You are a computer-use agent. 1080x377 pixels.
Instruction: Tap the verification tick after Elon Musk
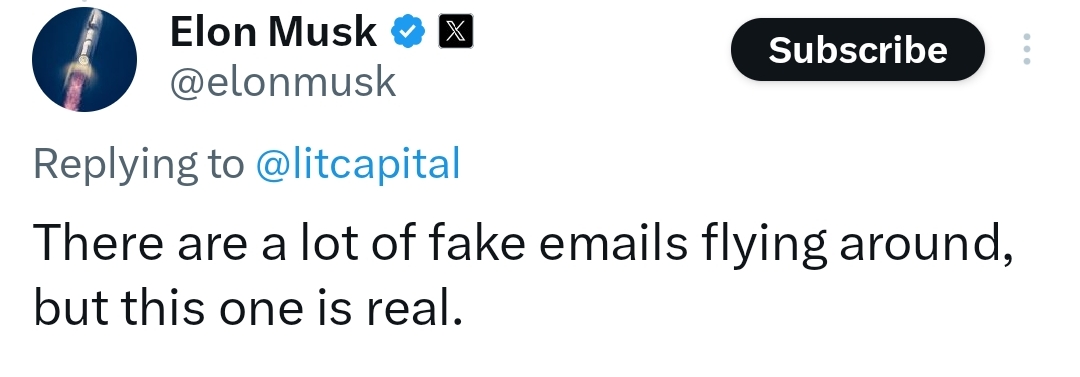pos(408,32)
